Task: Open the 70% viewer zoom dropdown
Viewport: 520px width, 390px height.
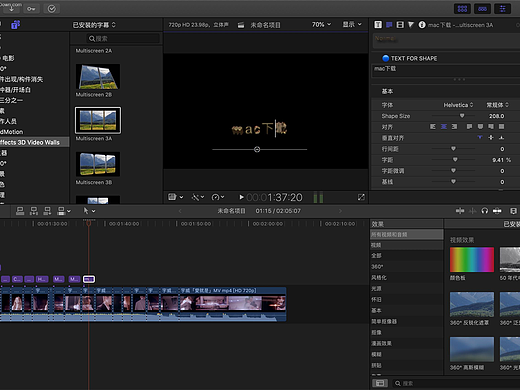Action: [321, 25]
